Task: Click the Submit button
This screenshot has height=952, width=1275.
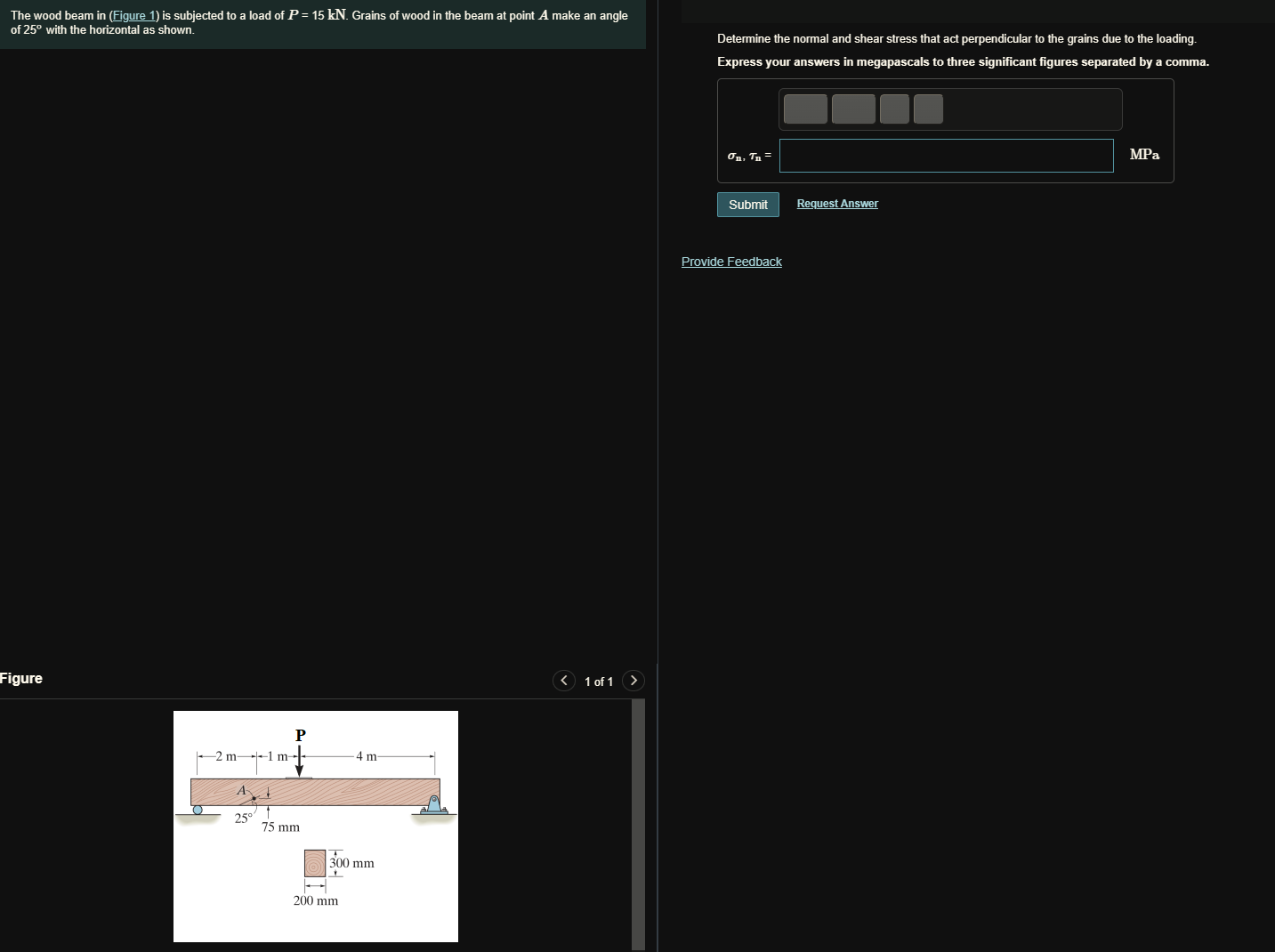Action: 748,205
